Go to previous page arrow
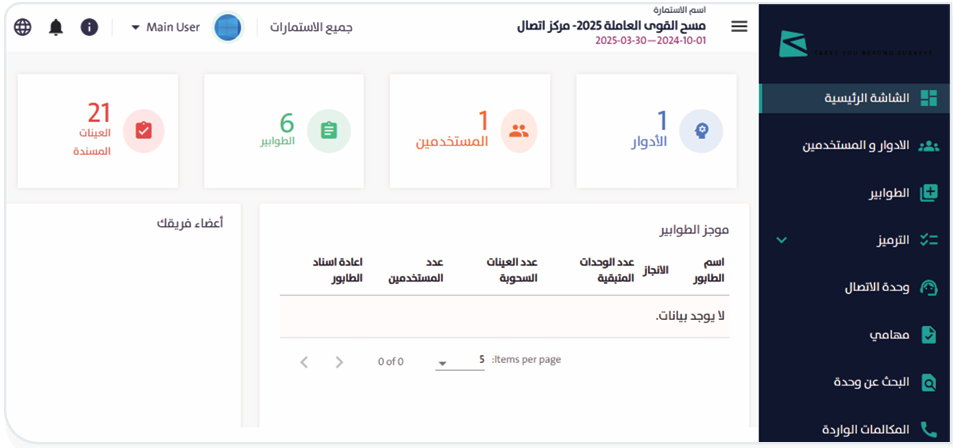This screenshot has width=953, height=448. pyautogui.click(x=305, y=362)
